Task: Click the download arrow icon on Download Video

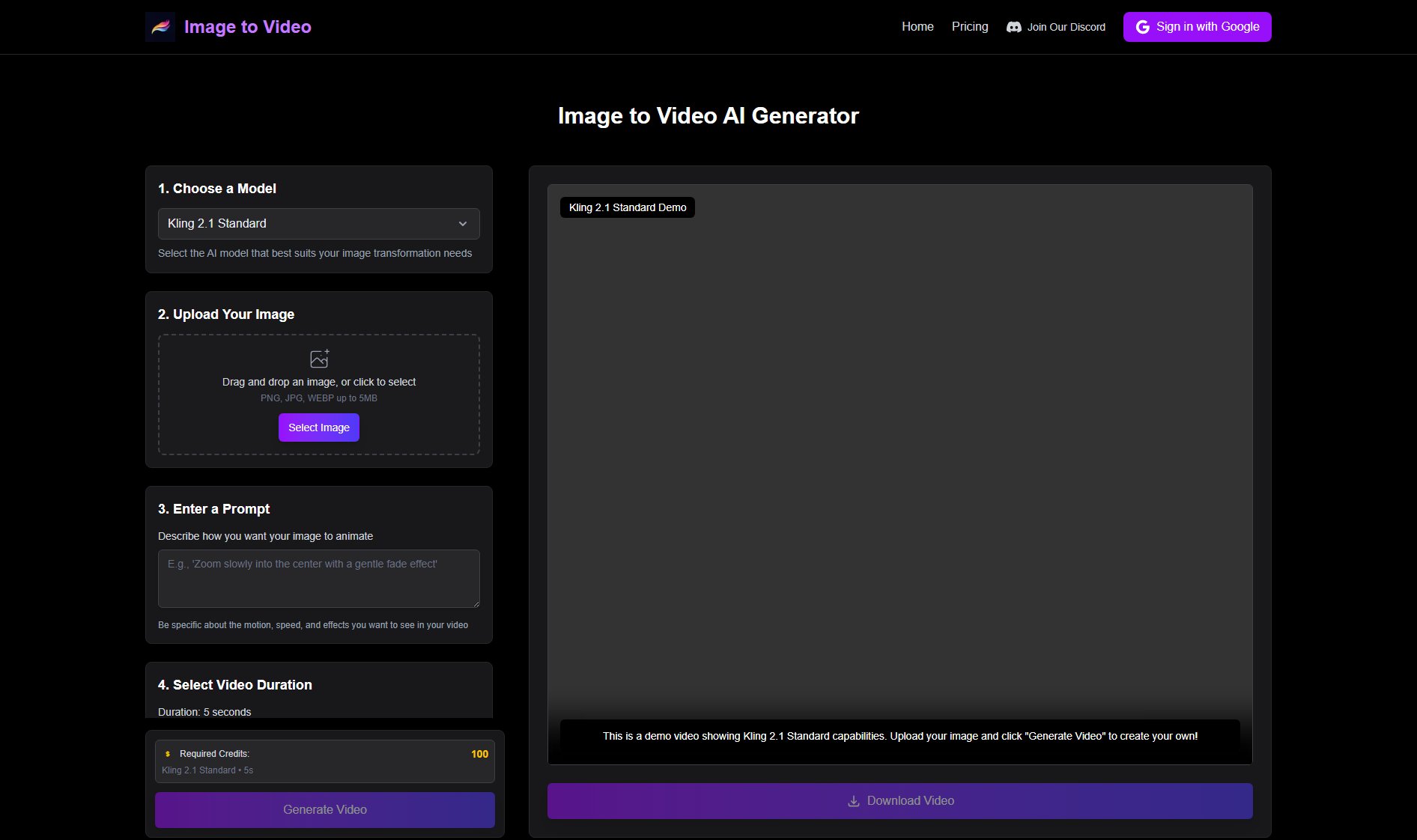Action: click(853, 801)
